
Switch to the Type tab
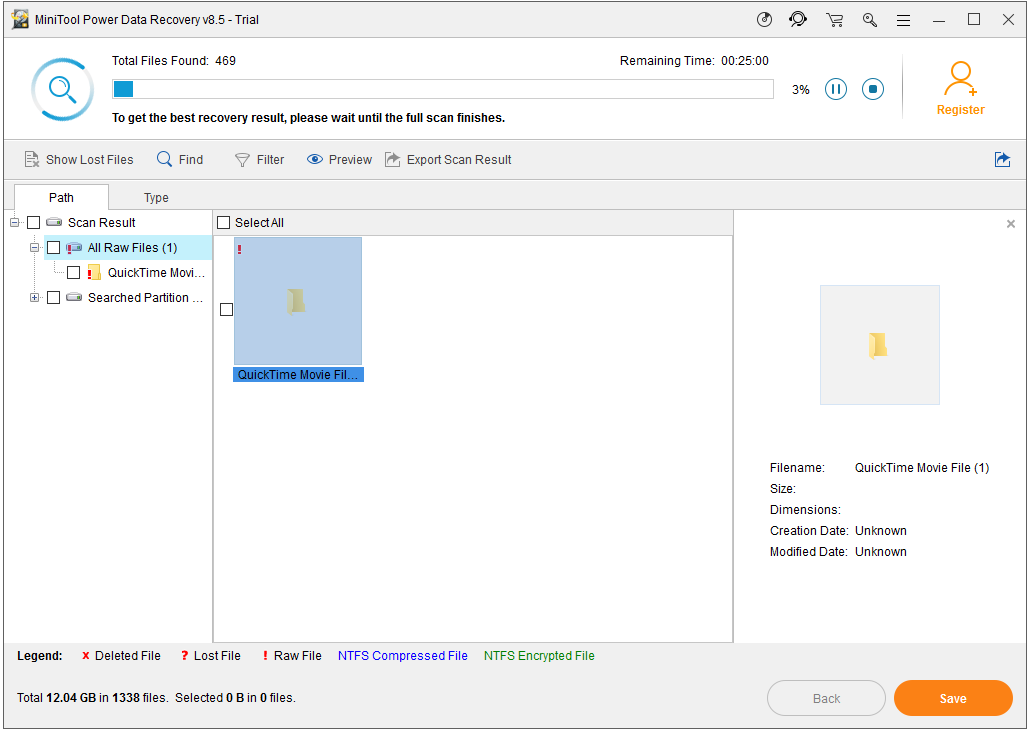(x=156, y=197)
